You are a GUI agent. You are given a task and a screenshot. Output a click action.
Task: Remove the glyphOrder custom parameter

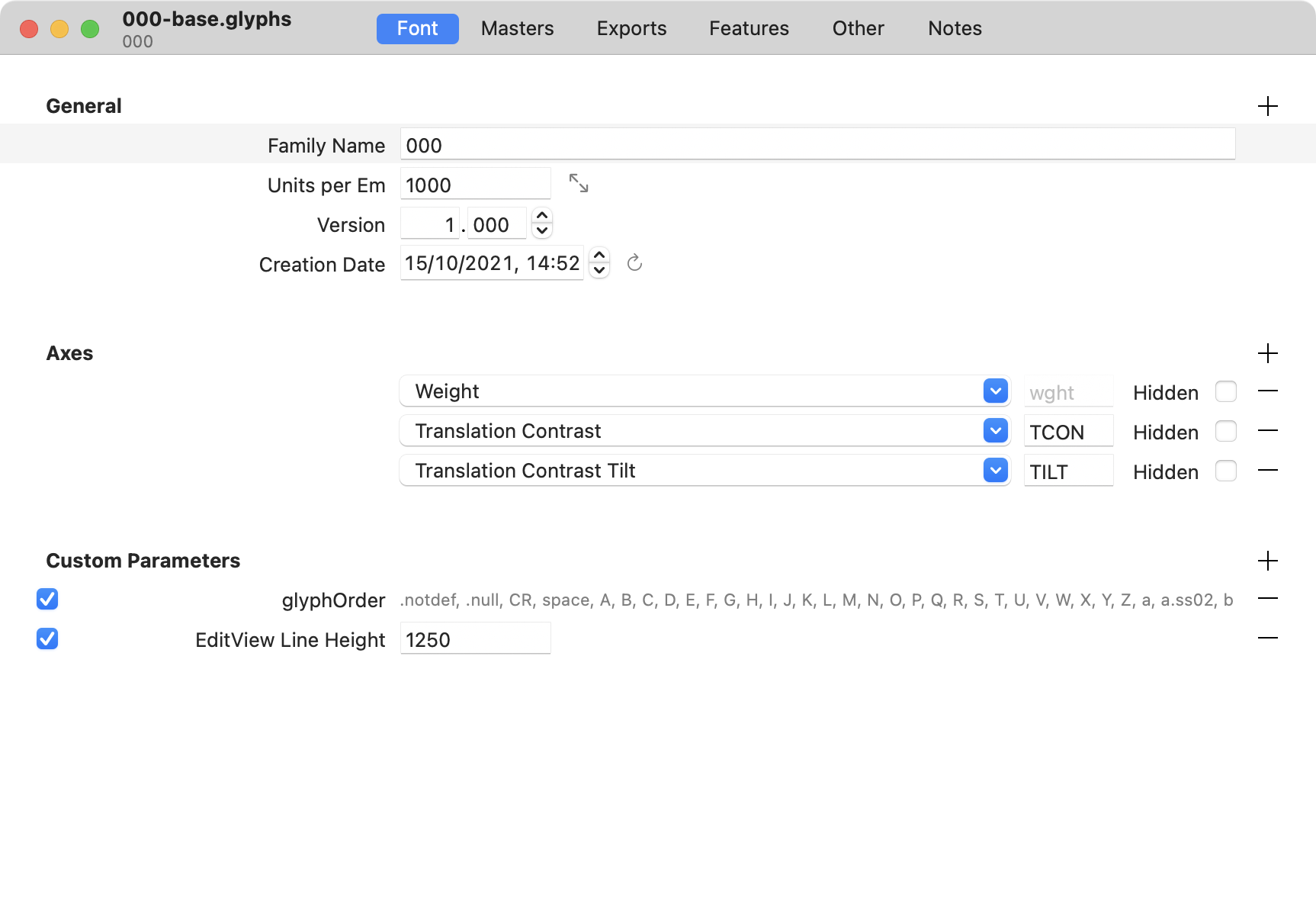pos(1267,599)
